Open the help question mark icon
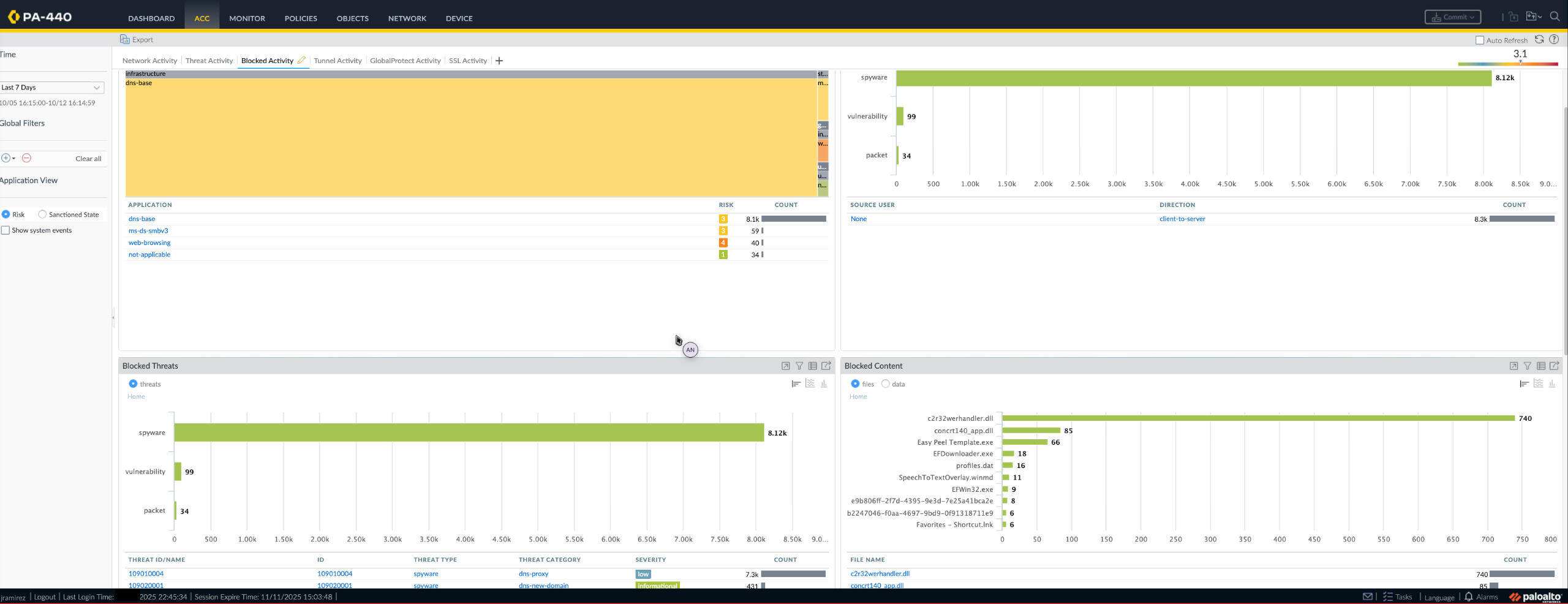The image size is (1568, 604). 1554,40
